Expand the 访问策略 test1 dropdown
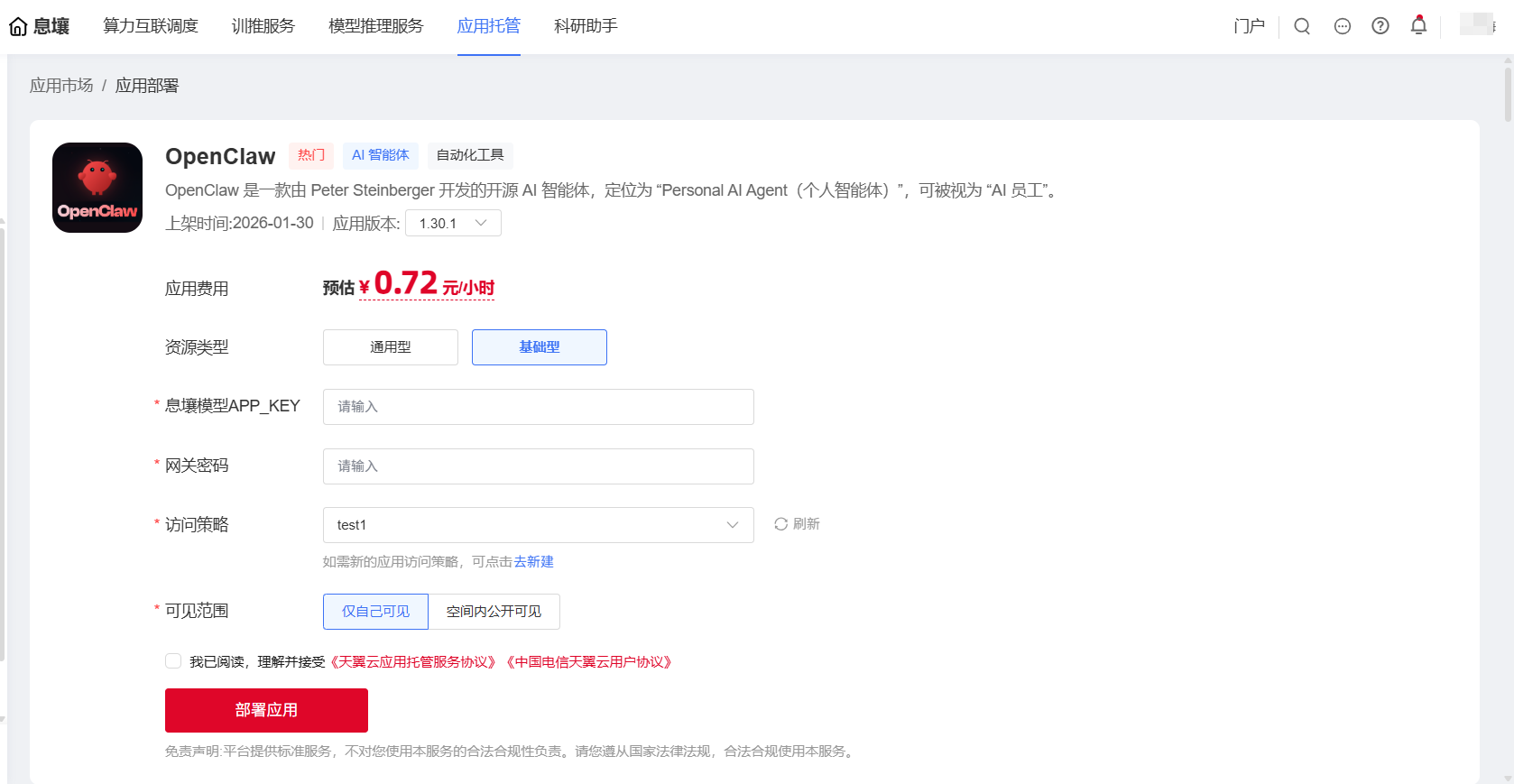 coord(538,525)
